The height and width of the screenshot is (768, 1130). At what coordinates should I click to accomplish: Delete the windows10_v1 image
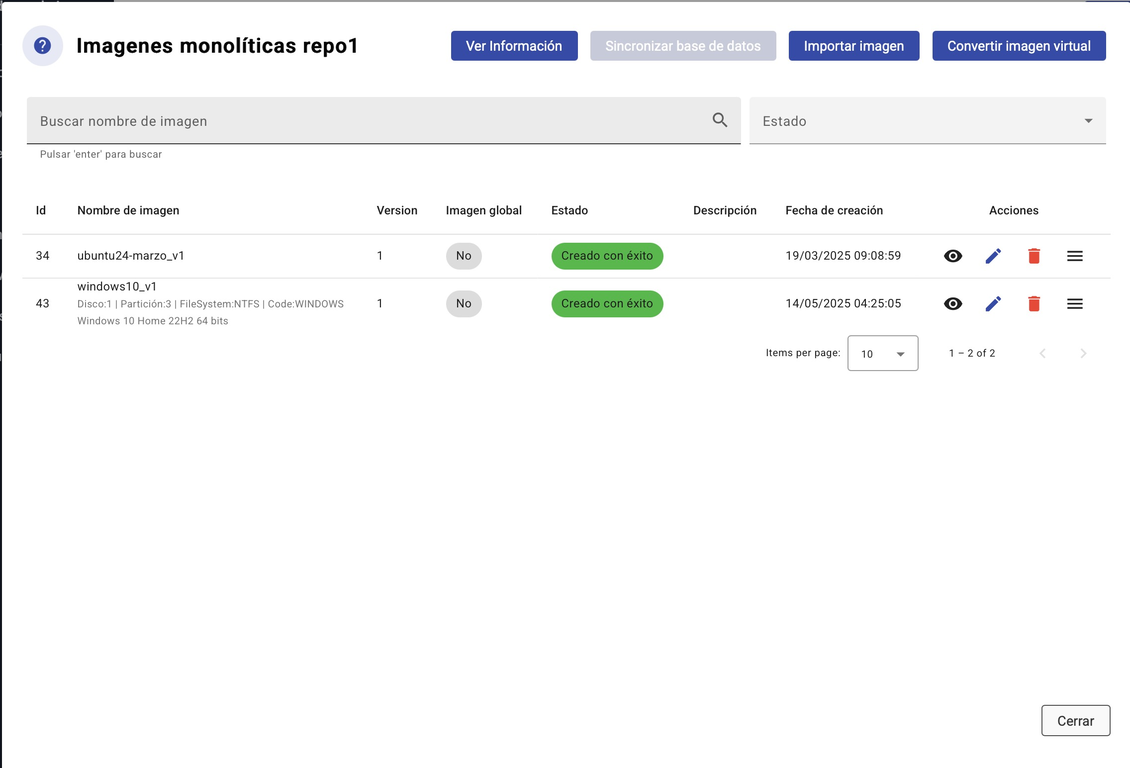point(1034,304)
